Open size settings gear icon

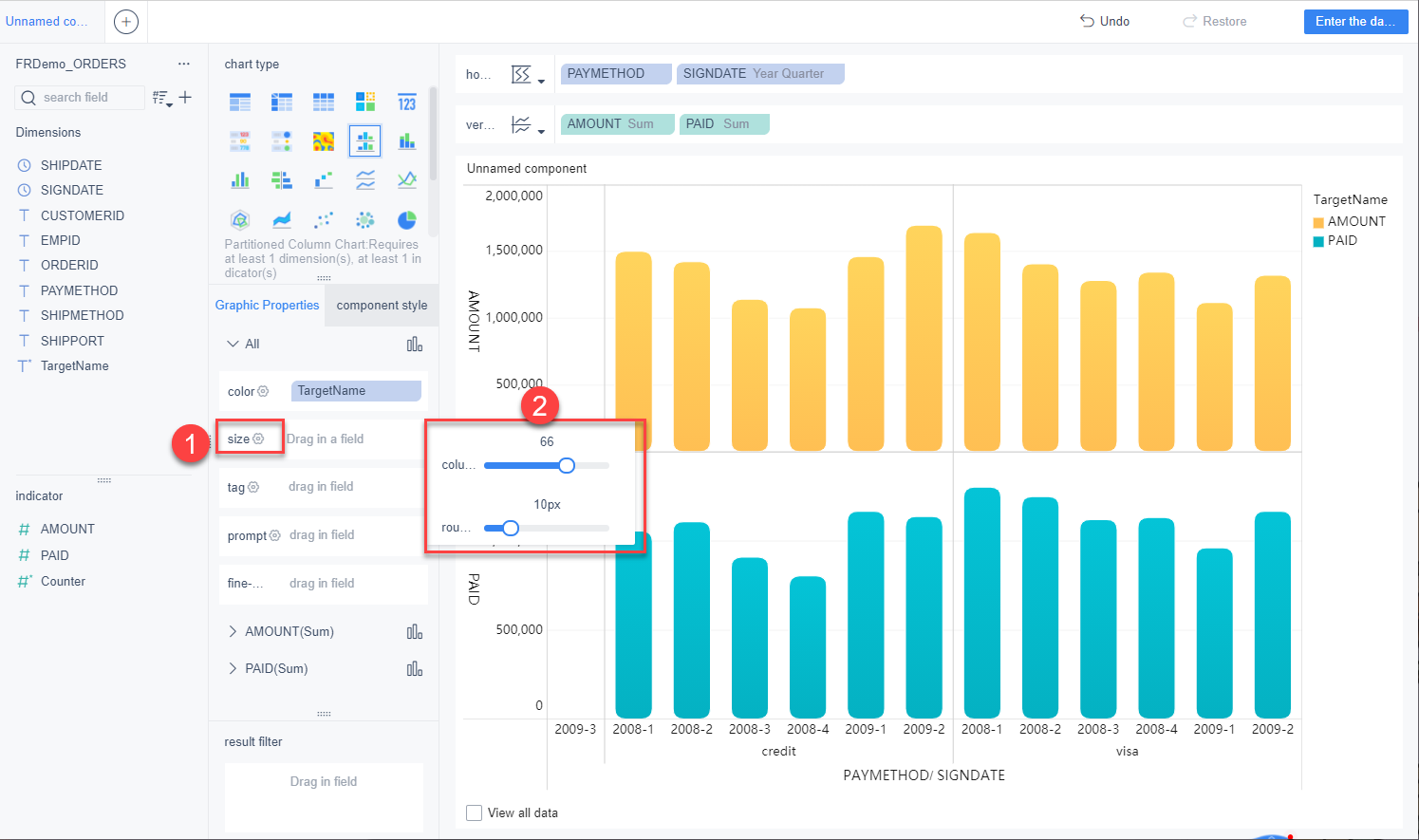click(258, 439)
